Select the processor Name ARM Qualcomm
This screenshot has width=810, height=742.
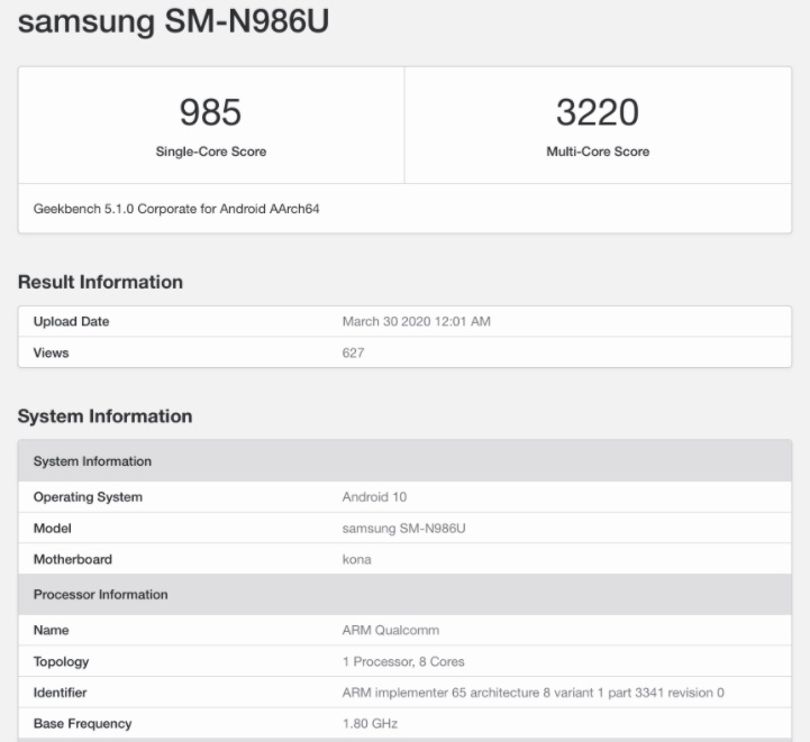point(391,630)
